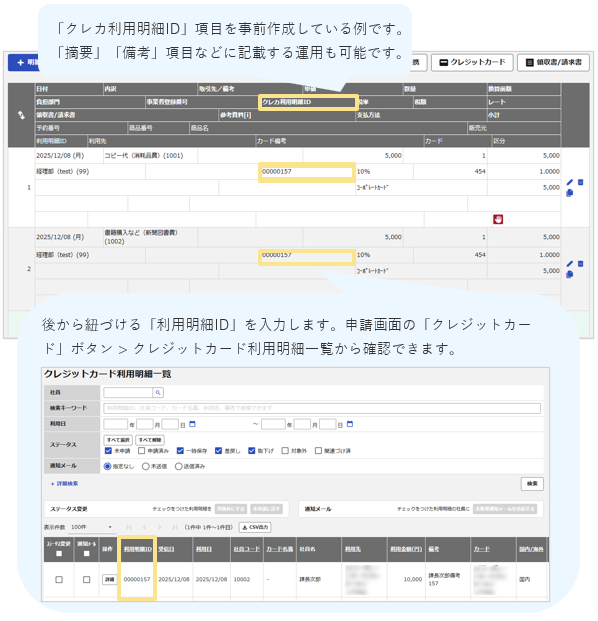
Task: Open the クレジットカード button
Action: [x=472, y=63]
